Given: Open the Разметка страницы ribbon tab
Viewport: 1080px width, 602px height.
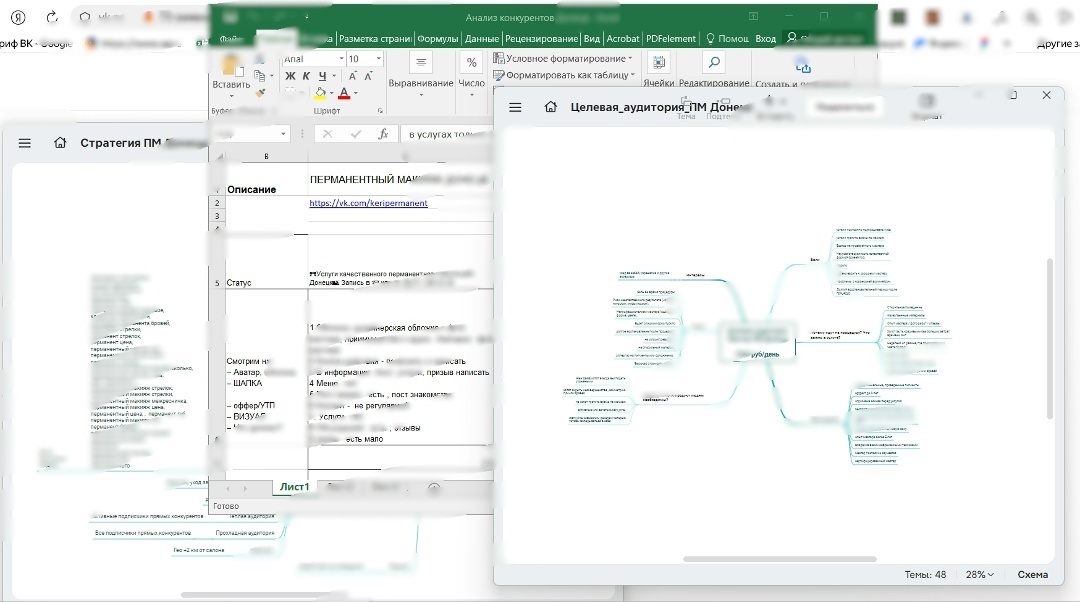Looking at the screenshot, I should pos(375,39).
